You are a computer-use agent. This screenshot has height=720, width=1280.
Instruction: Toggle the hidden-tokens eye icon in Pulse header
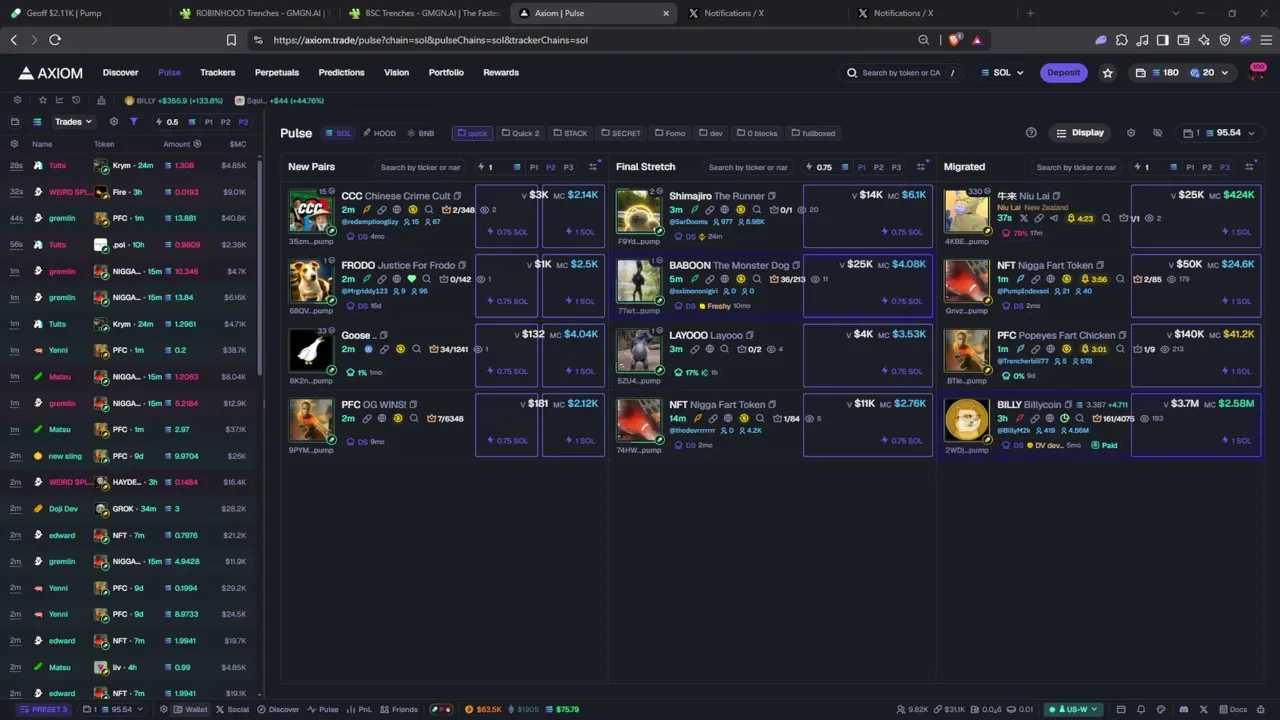[x=1157, y=133]
